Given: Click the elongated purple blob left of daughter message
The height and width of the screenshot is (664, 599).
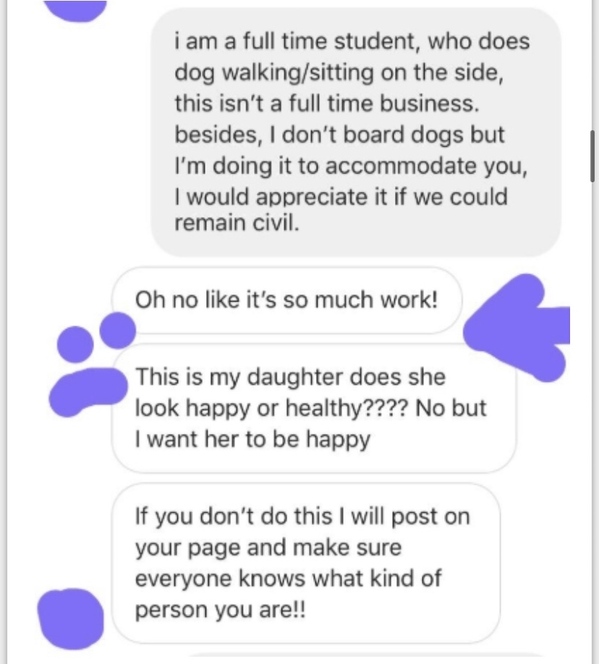Looking at the screenshot, I should [88, 392].
